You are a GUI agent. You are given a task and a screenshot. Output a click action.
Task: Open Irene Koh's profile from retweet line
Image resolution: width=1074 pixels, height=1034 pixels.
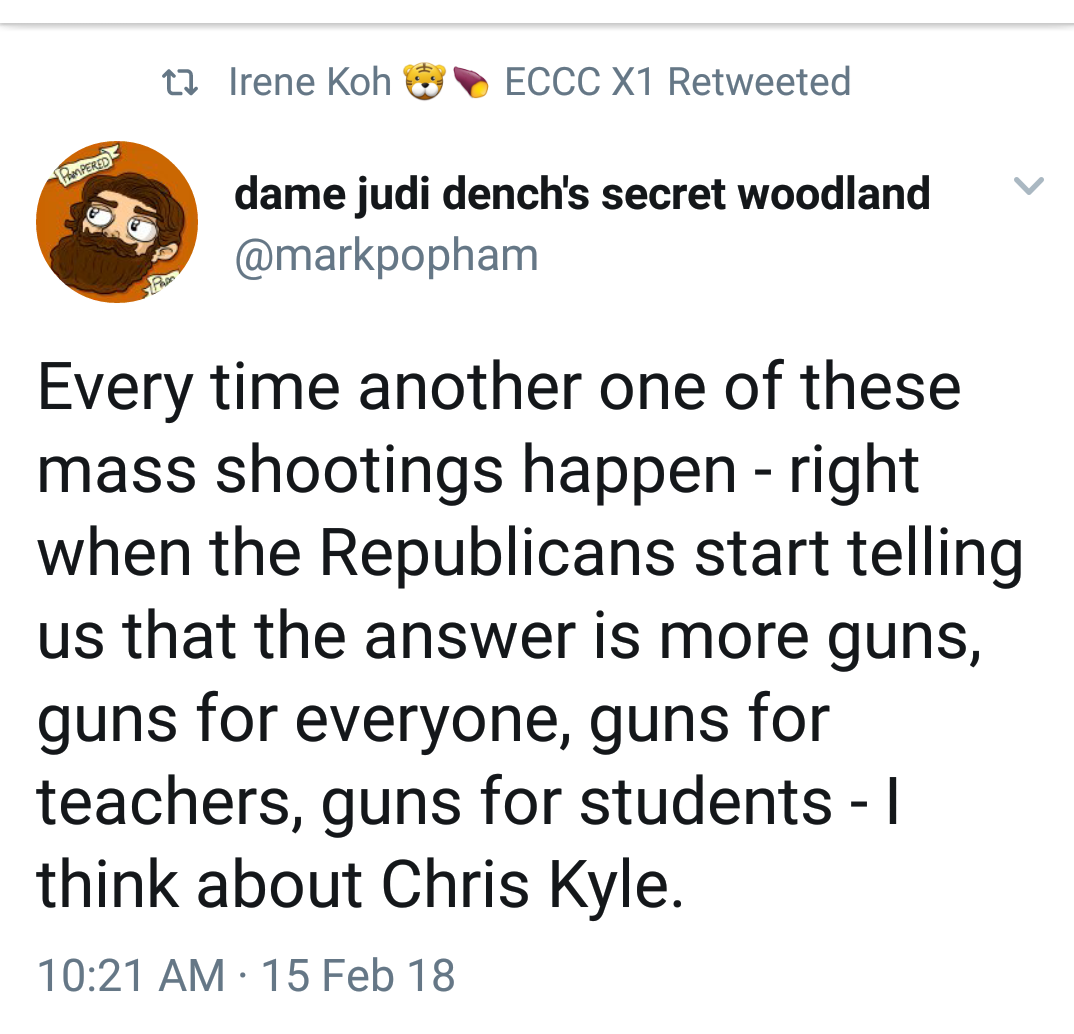click(x=310, y=82)
